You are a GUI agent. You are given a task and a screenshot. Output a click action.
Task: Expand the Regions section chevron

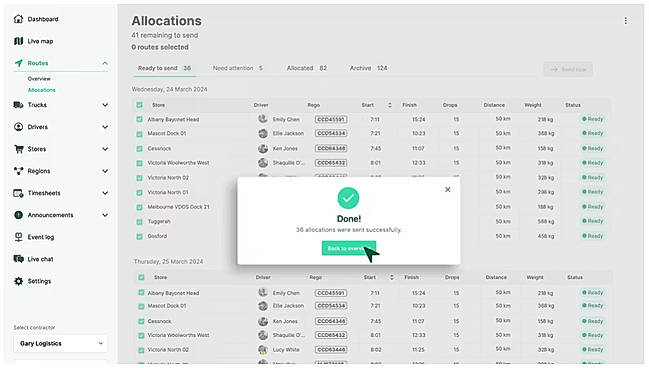(x=105, y=171)
